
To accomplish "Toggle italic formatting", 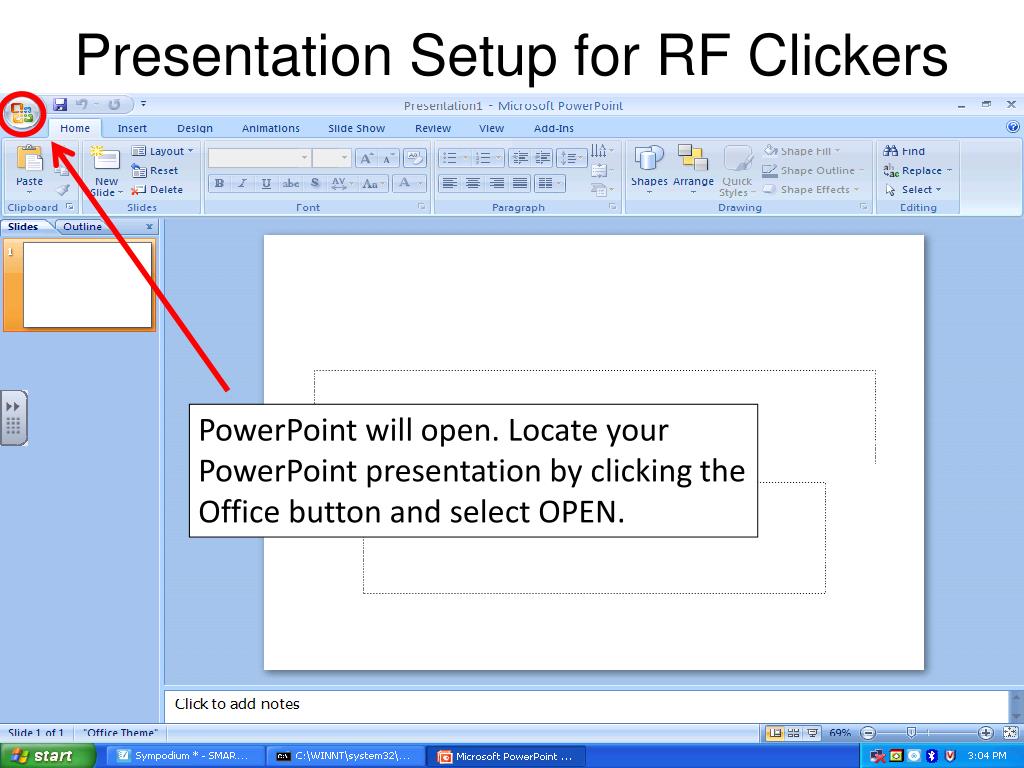I will [x=240, y=183].
